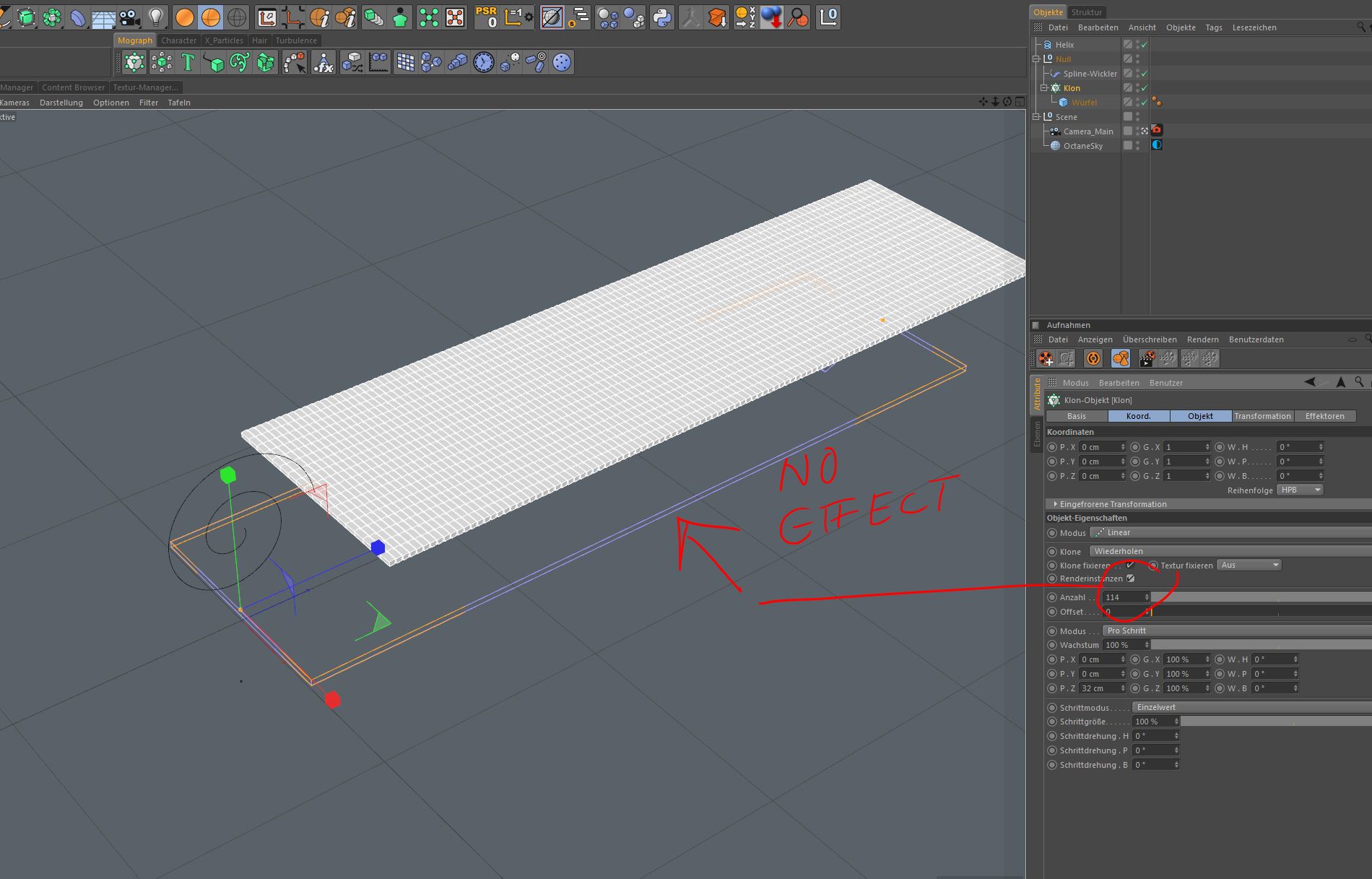Toggle the Klon object enable checkmark

click(x=1145, y=88)
